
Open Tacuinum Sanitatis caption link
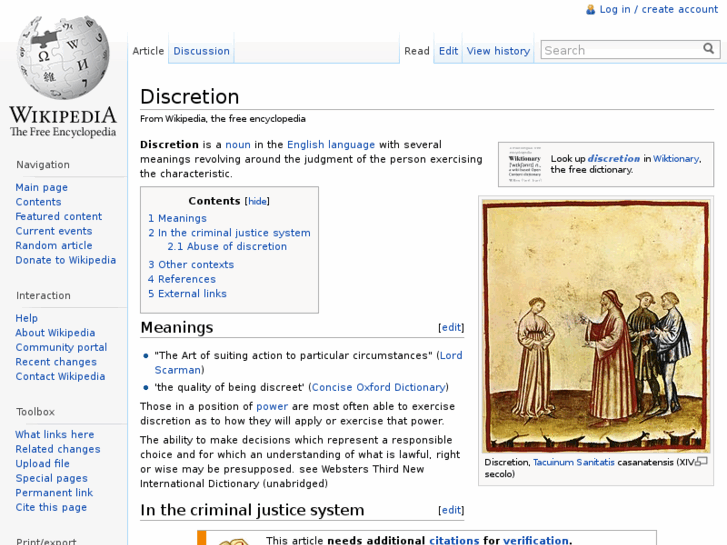(574, 462)
